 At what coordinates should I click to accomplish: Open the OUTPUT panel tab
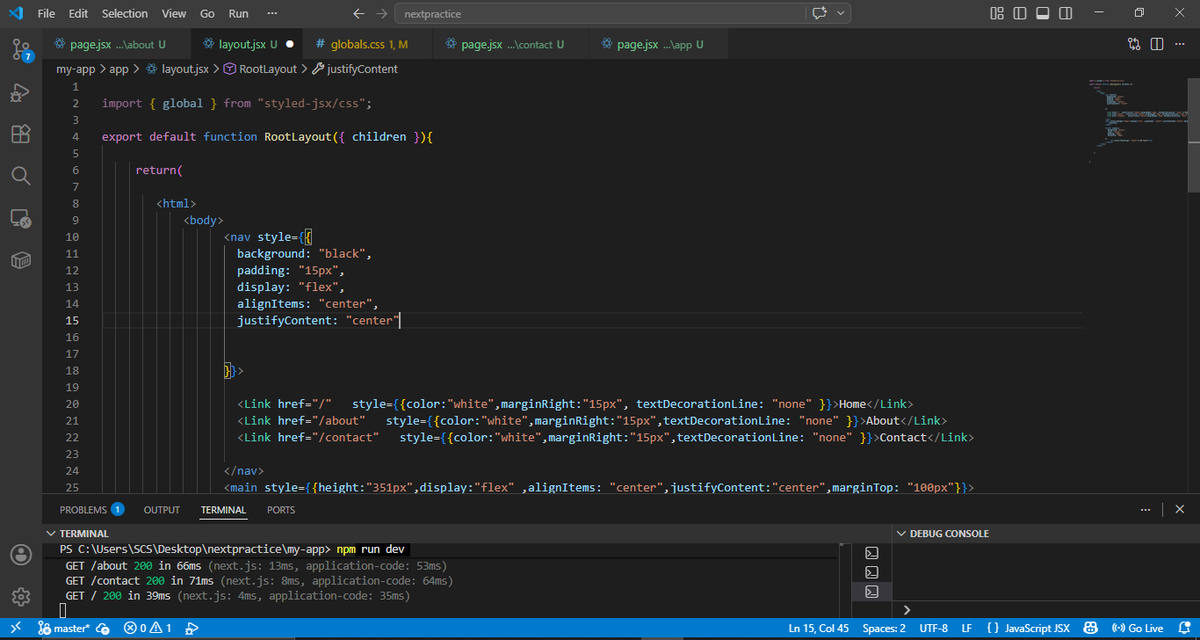[x=162, y=509]
